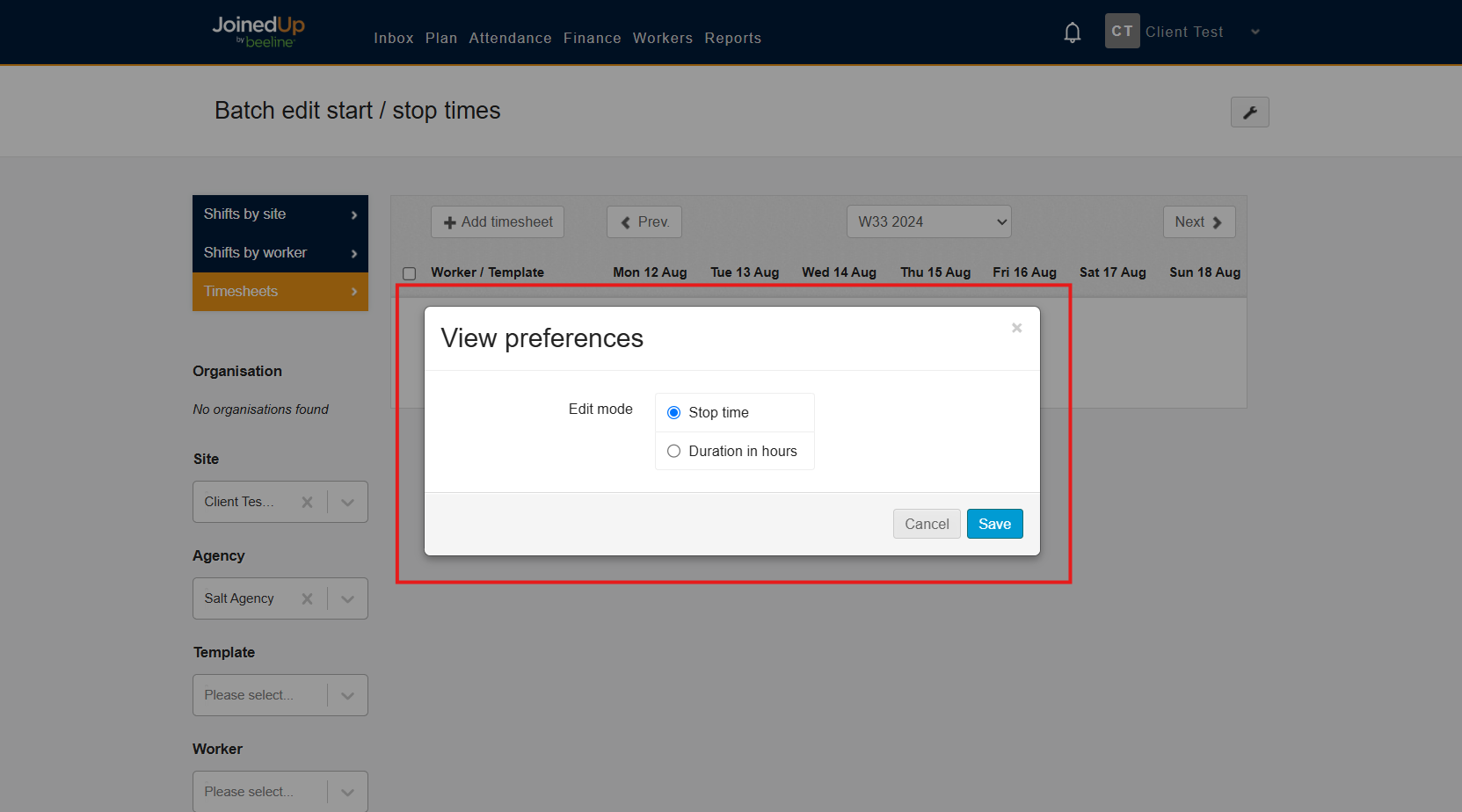Click the CT user avatar
Viewport: 1462px width, 812px height.
coord(1122,31)
